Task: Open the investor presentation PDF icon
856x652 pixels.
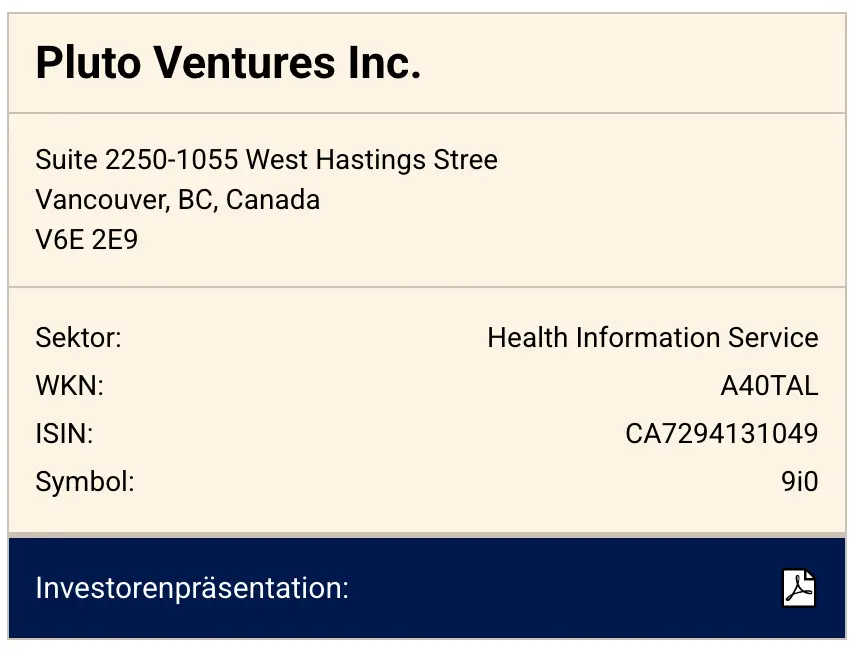Action: (x=798, y=588)
